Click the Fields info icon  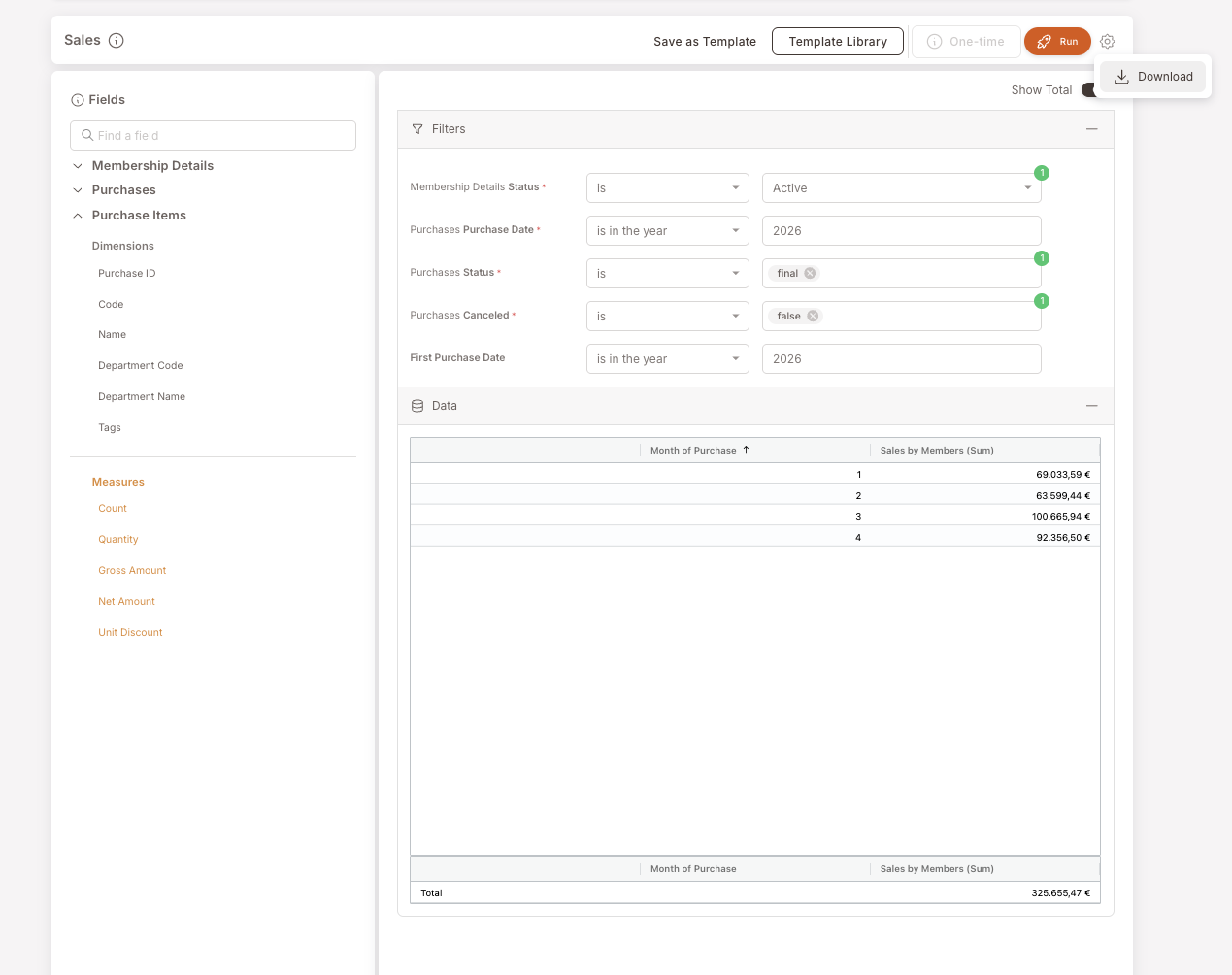click(78, 100)
